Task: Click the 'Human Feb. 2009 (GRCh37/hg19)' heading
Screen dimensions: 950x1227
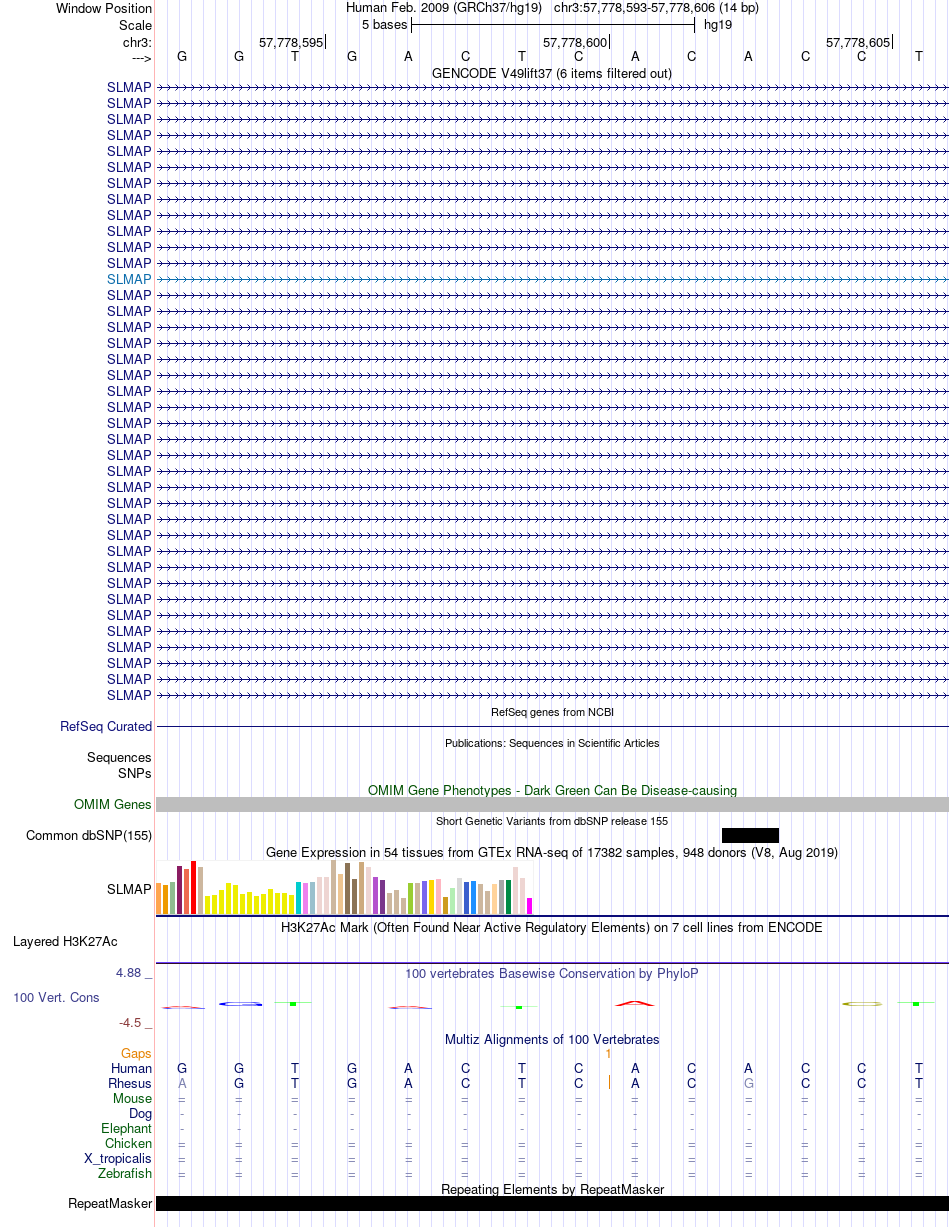Action: (444, 8)
